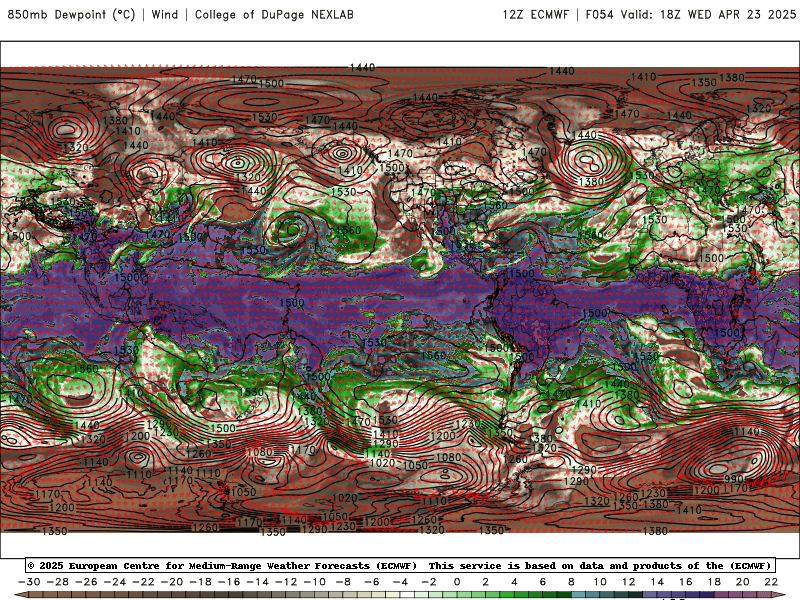
Task: Click the -4 value on the color scale
Action: click(x=401, y=582)
